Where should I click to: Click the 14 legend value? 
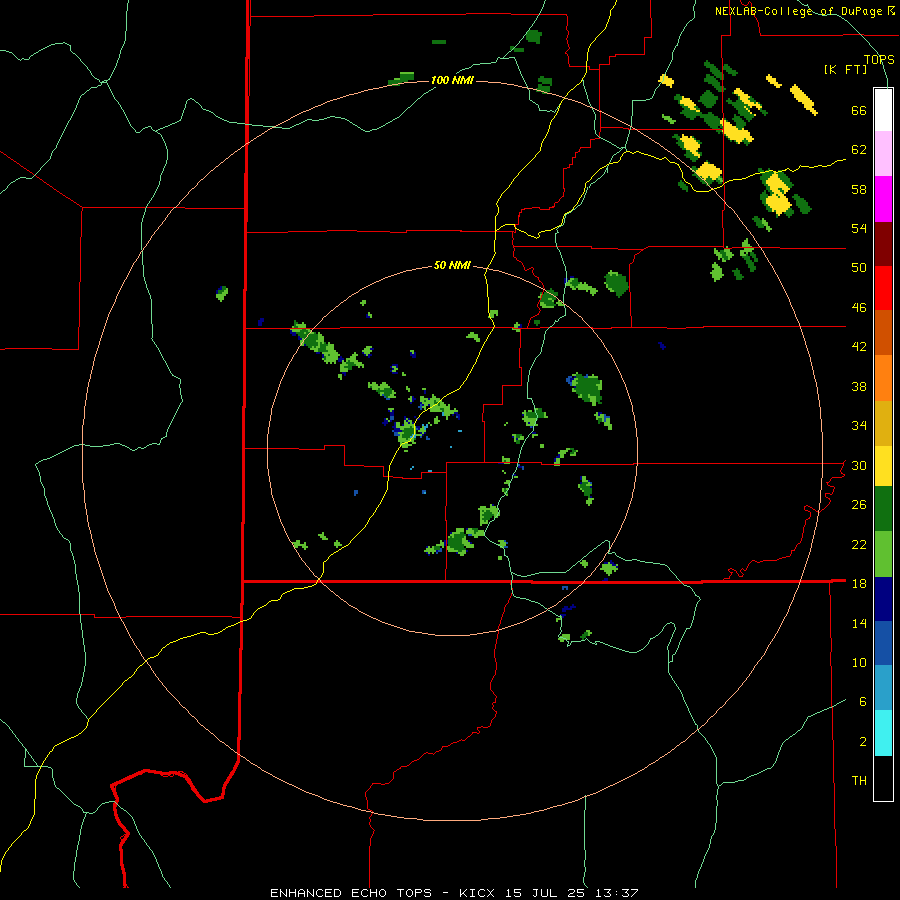[859, 623]
